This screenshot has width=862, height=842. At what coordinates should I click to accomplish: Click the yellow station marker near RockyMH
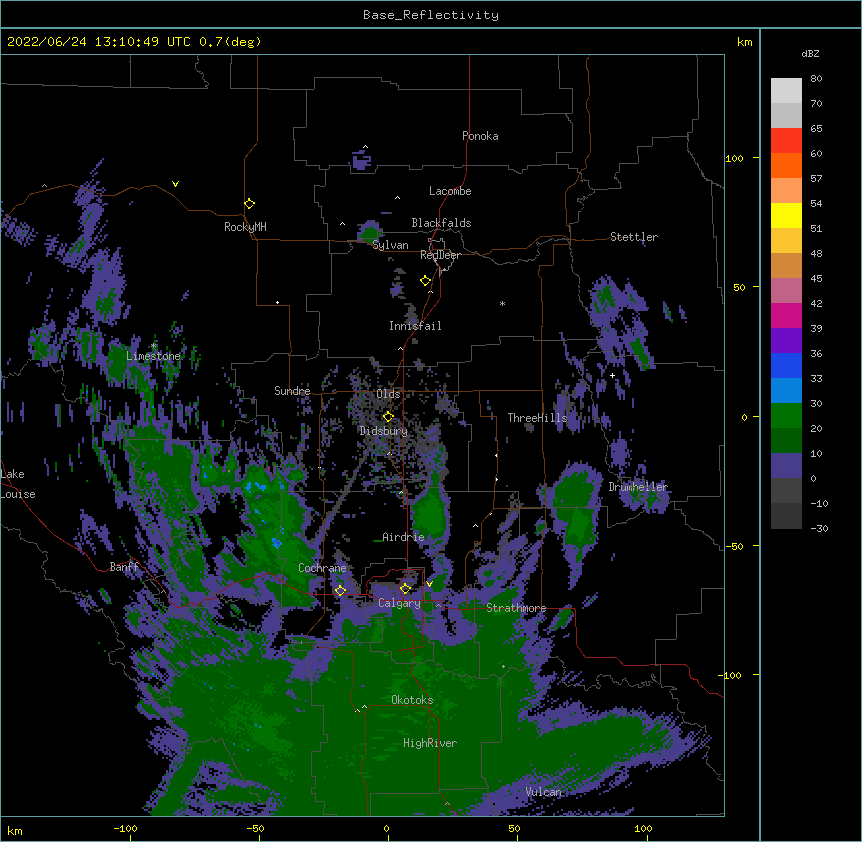coord(249,204)
